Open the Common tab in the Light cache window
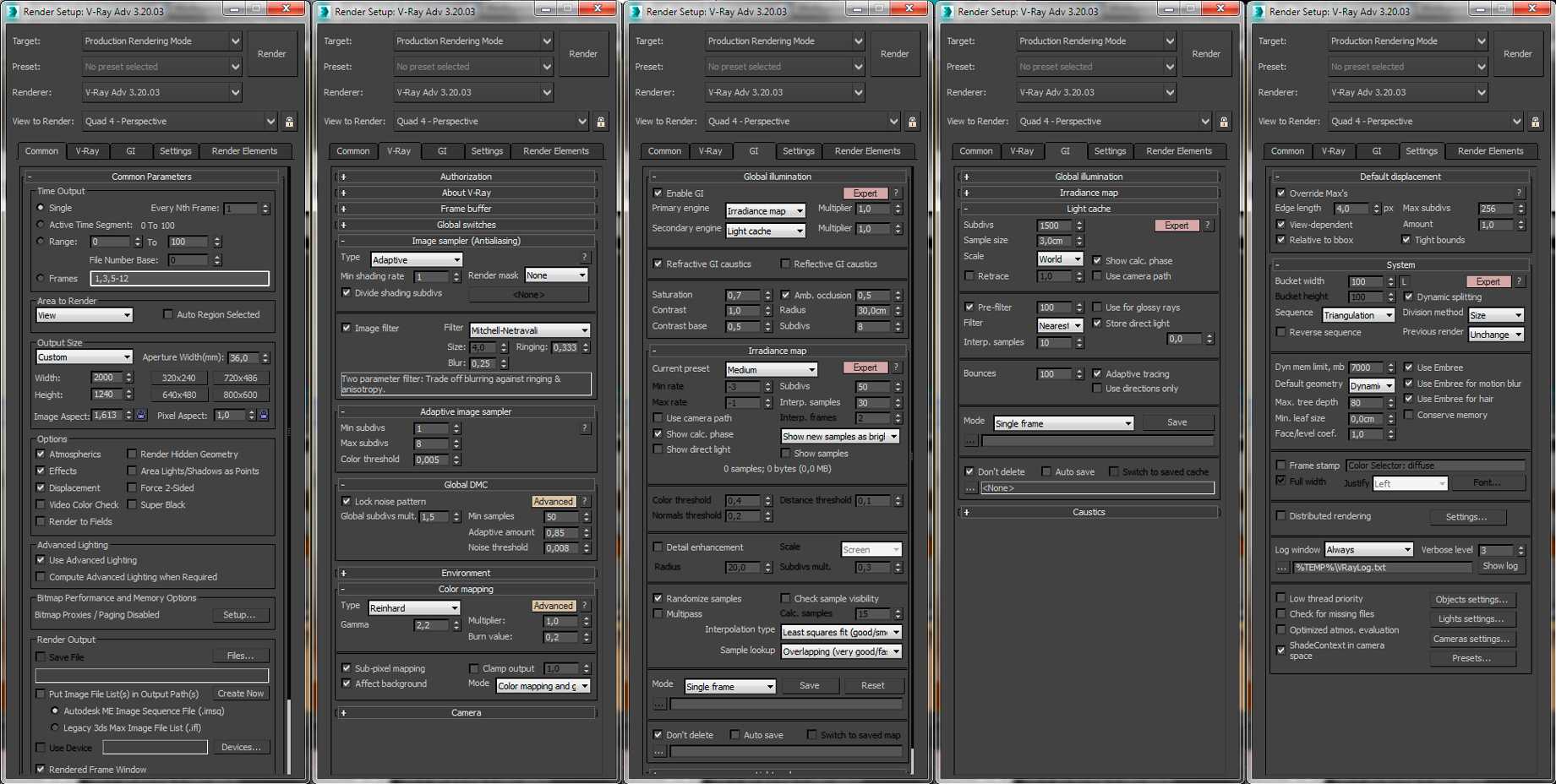This screenshot has height=784, width=1556. coord(976,151)
